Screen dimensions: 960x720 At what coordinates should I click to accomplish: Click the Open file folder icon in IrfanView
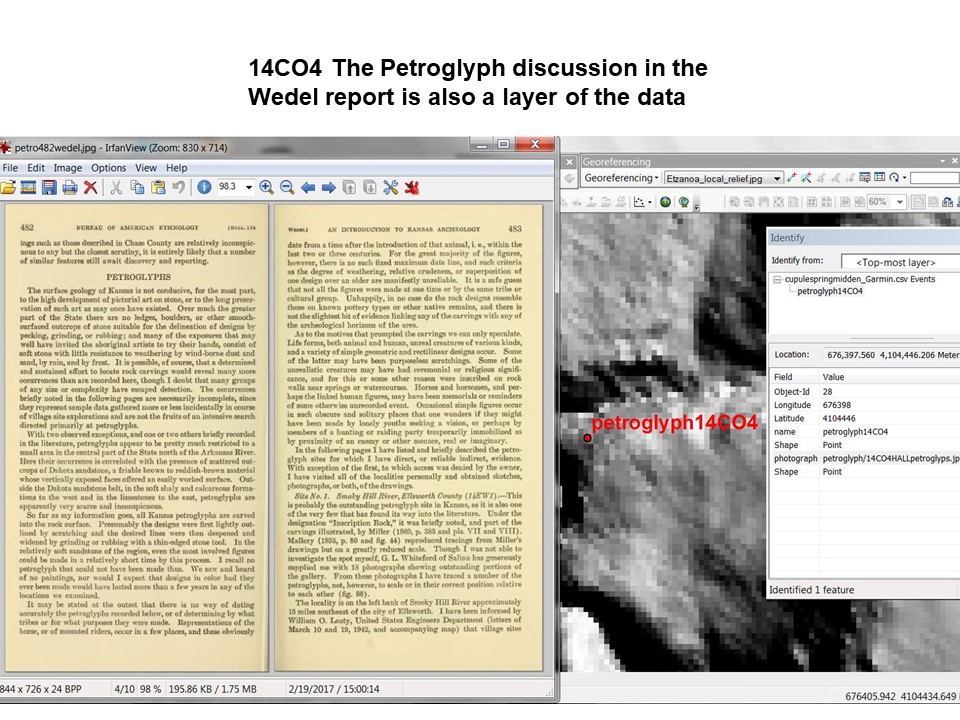[x=9, y=187]
